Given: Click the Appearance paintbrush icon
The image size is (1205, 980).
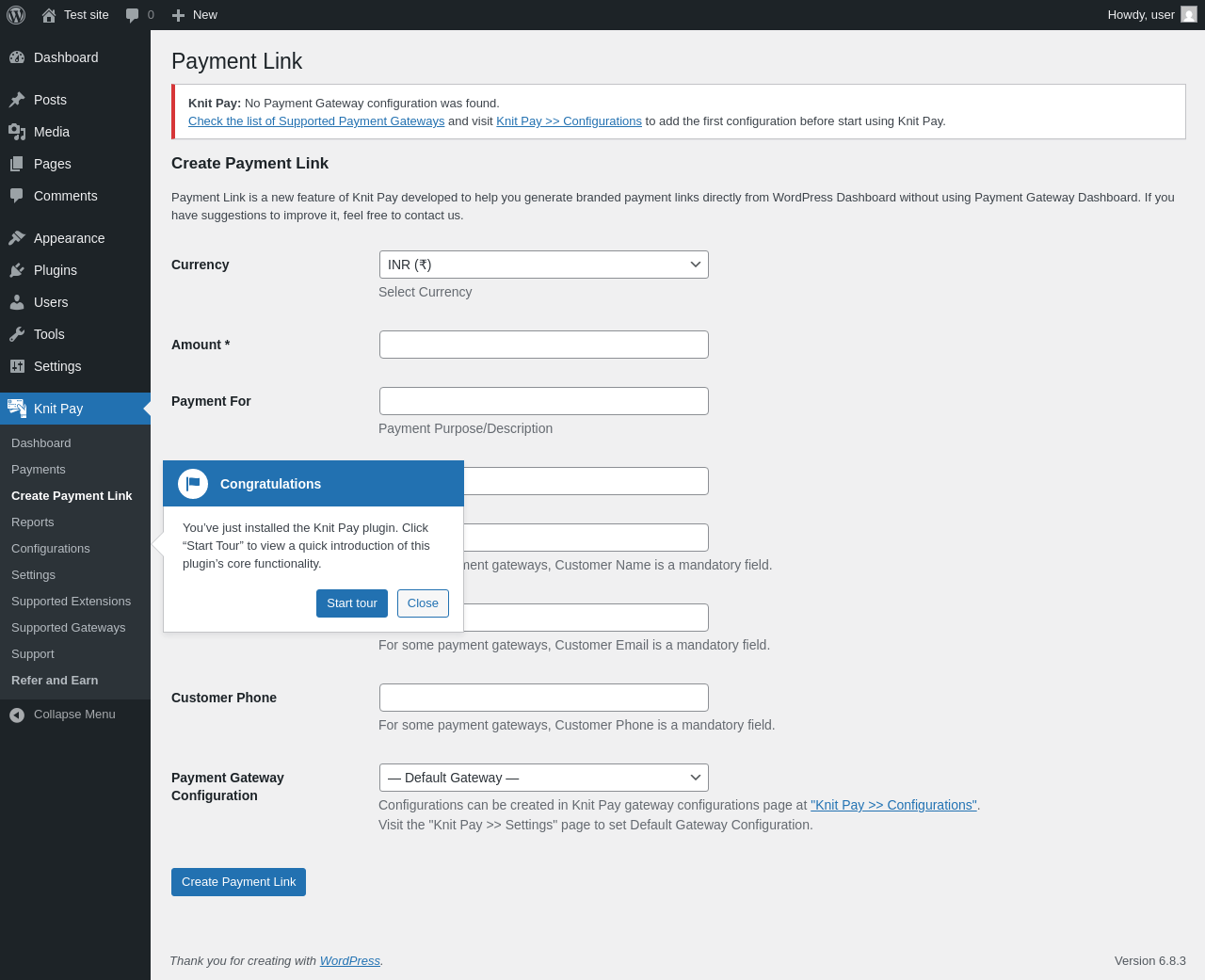Looking at the screenshot, I should coord(17,238).
